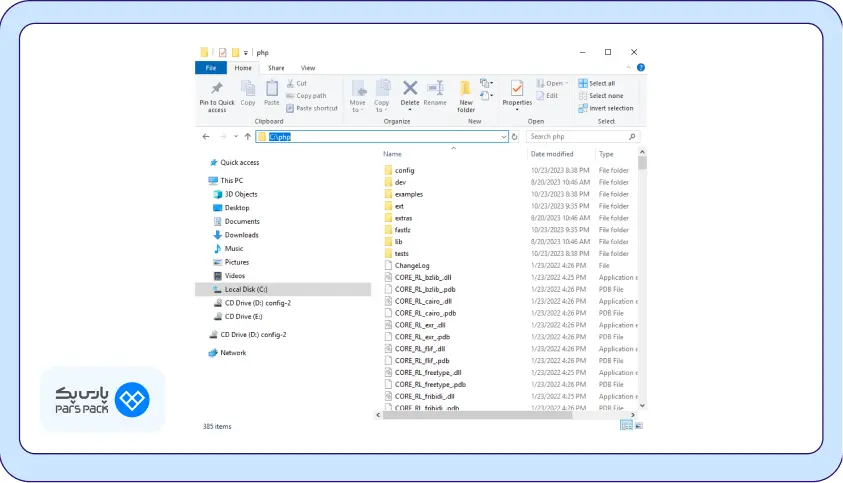Select This PC in navigation pane
This screenshot has width=843, height=483.
tap(226, 180)
